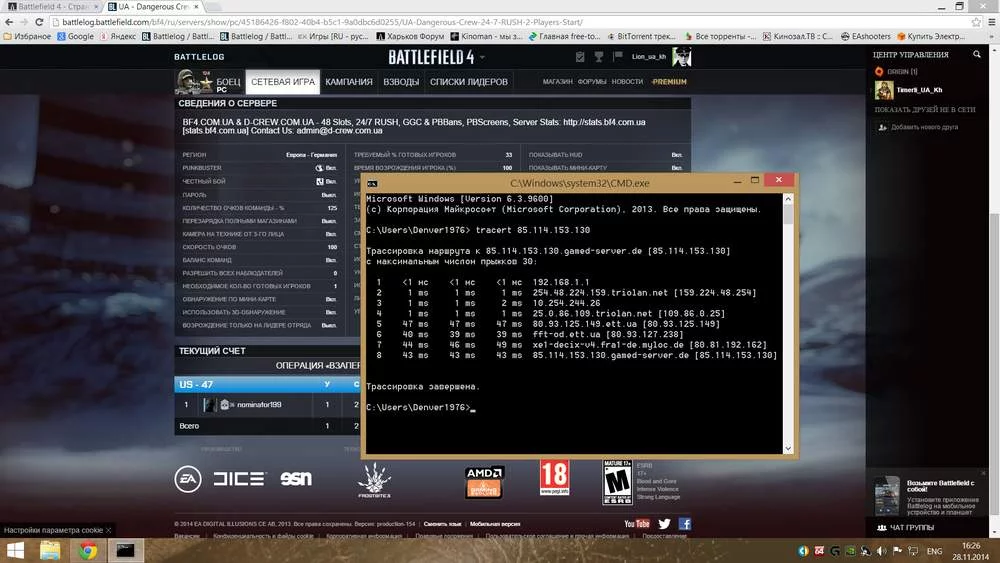
Task: Reload the page with the refresh icon
Action: point(39,22)
